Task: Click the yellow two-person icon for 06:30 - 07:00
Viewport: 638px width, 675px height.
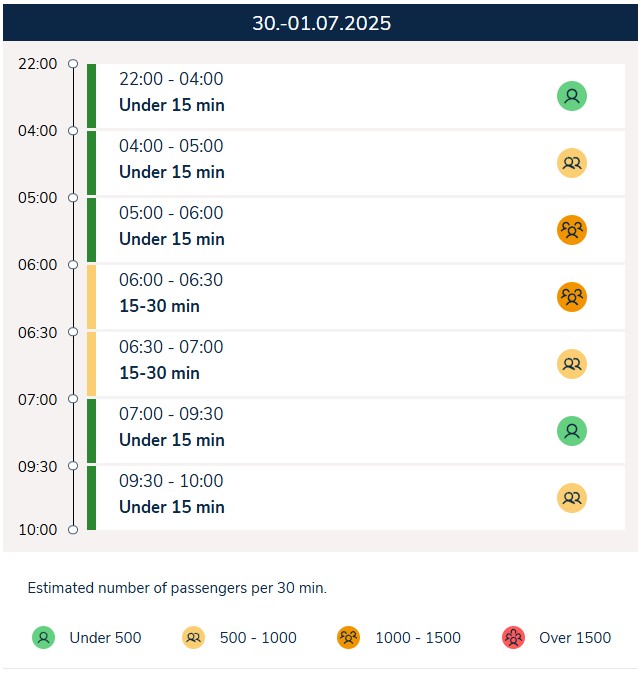Action: click(x=572, y=364)
